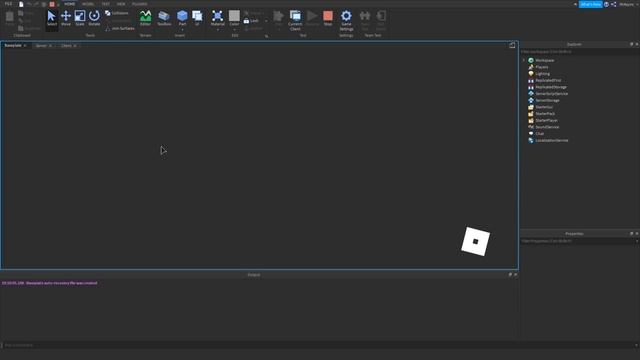Undock the Properties panel
The height and width of the screenshot is (360, 640).
click(x=631, y=234)
